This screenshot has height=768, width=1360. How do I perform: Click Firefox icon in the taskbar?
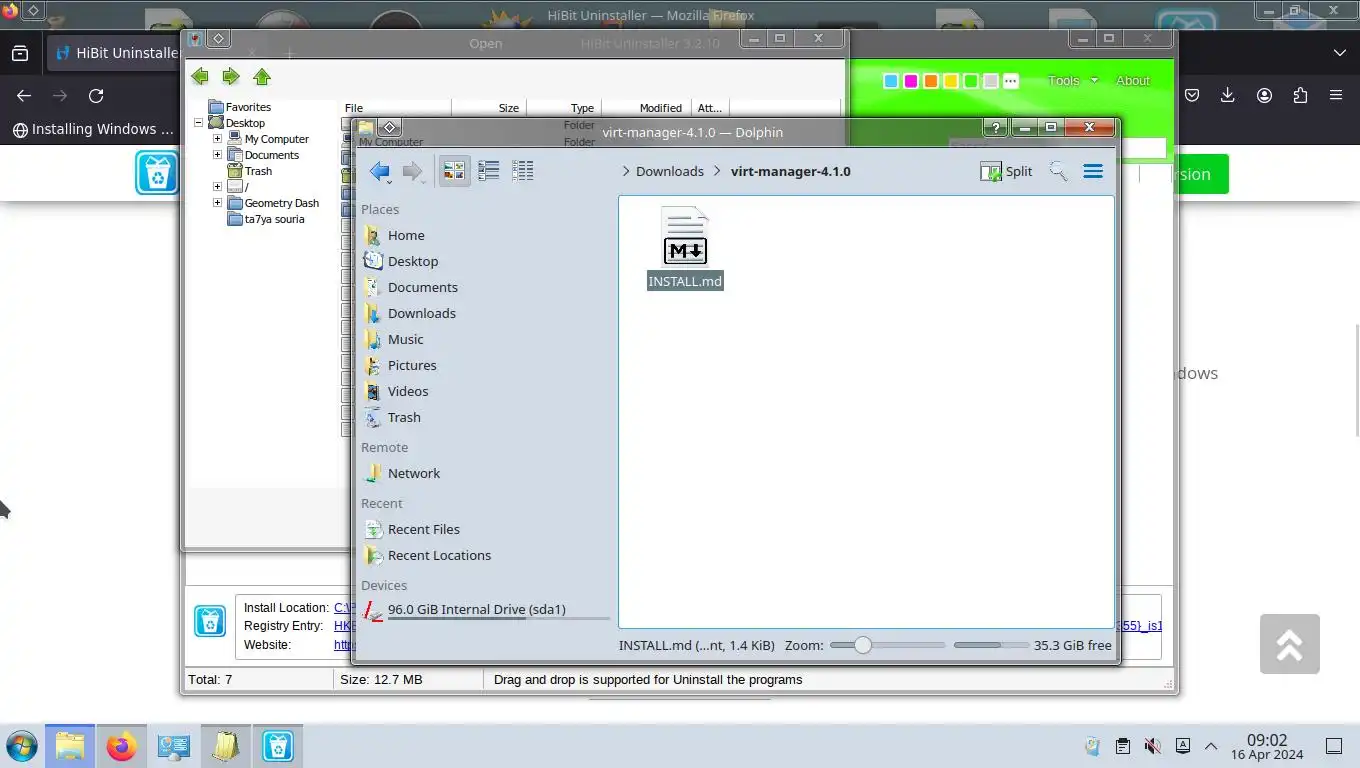(121, 746)
